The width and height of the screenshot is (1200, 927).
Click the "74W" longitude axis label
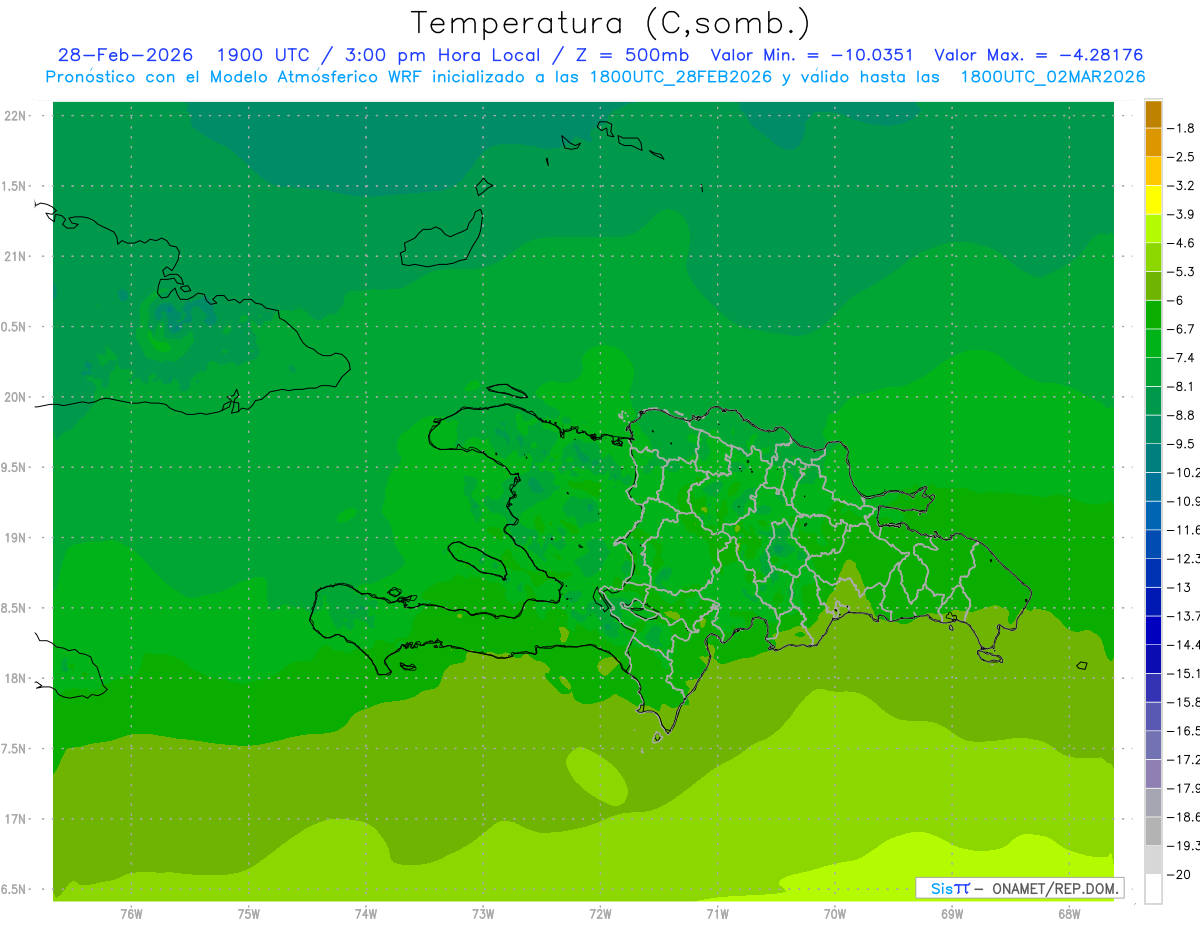366,914
